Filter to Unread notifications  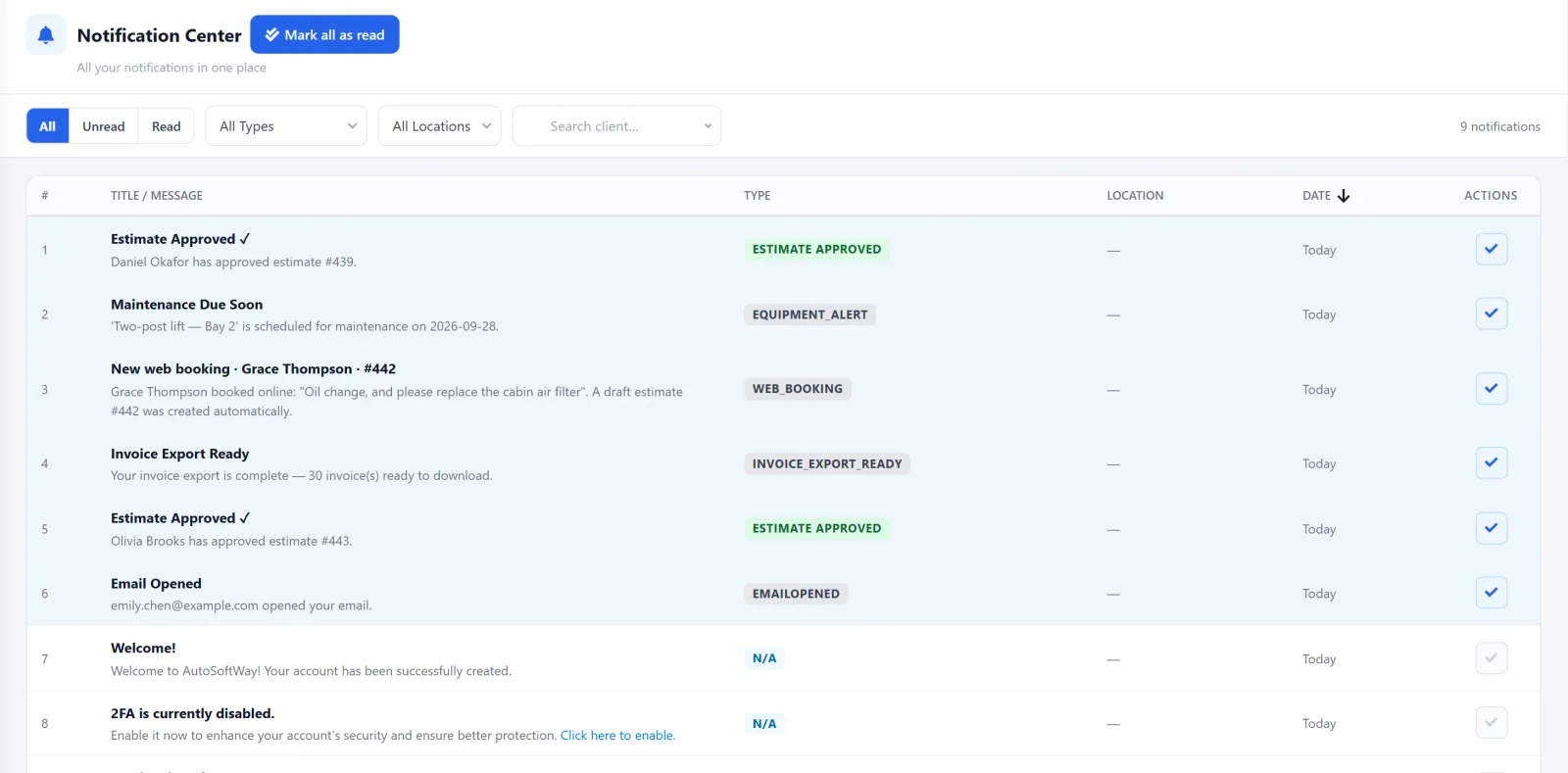point(103,126)
